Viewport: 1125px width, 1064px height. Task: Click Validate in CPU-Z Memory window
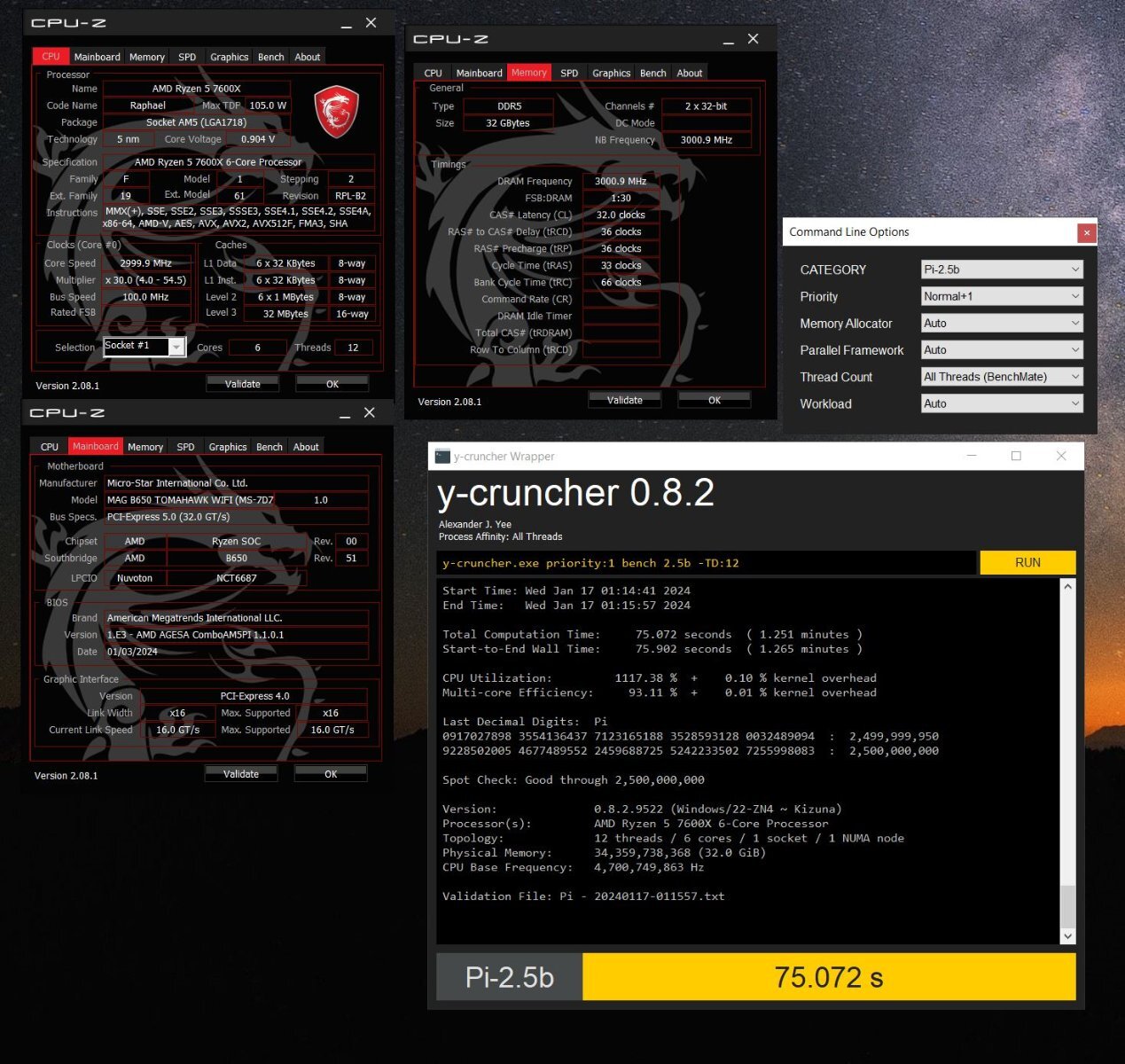coord(624,400)
